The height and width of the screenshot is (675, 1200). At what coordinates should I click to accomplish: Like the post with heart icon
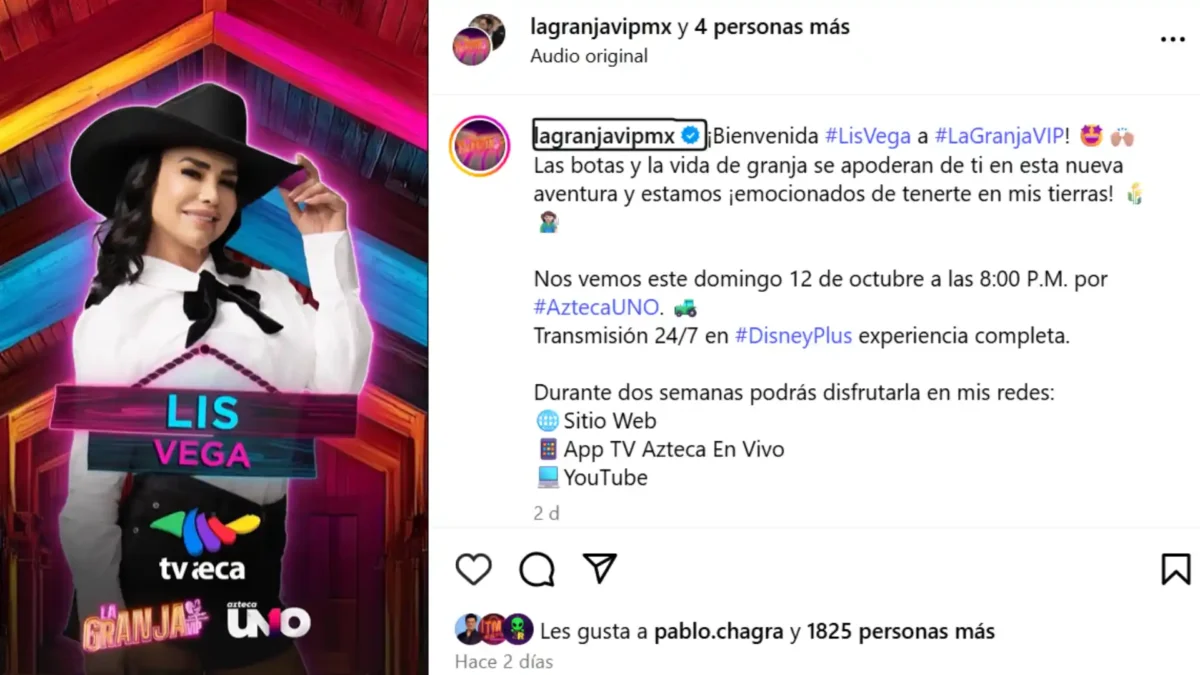pyautogui.click(x=474, y=569)
